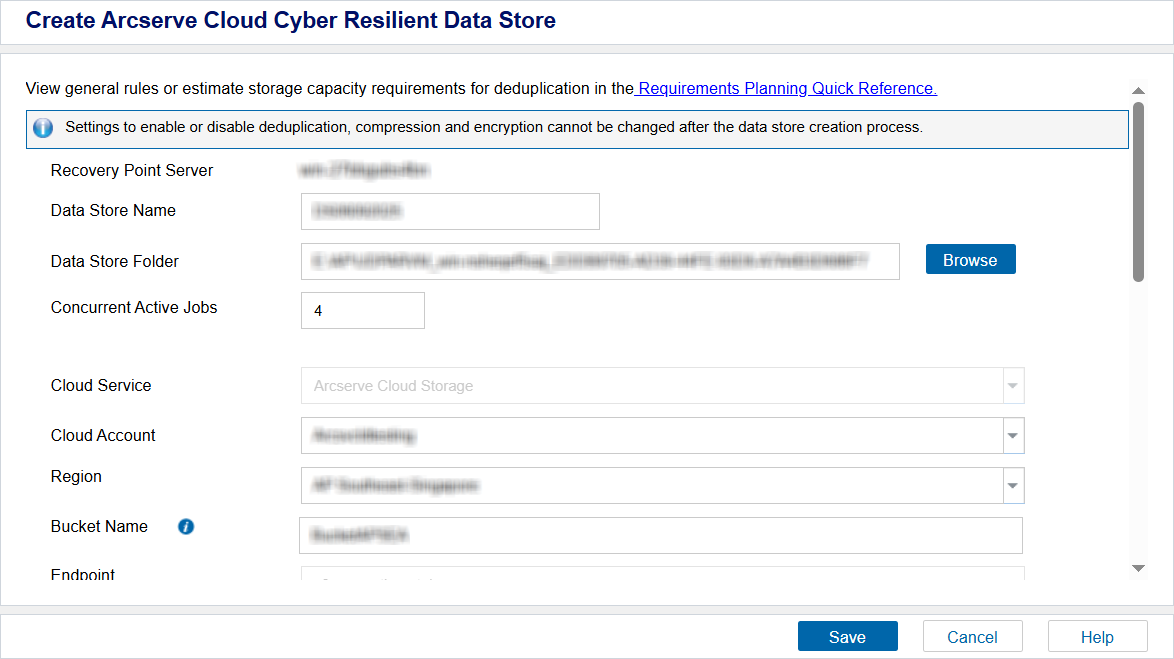Select the Concurrent Active Jobs field
1174x659 pixels.
click(x=363, y=311)
